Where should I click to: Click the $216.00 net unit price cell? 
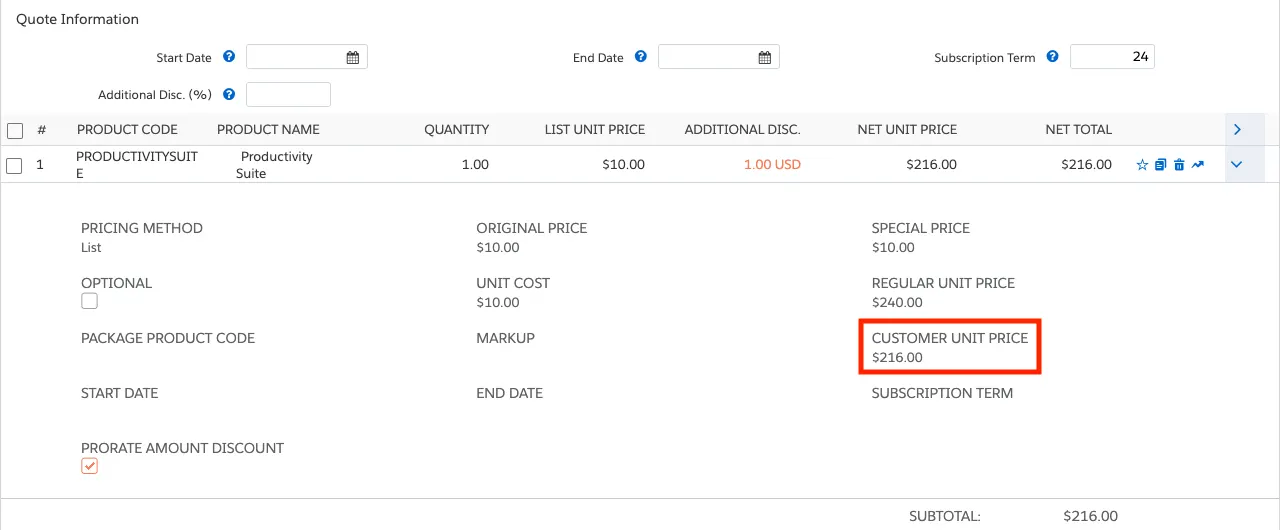pos(931,165)
